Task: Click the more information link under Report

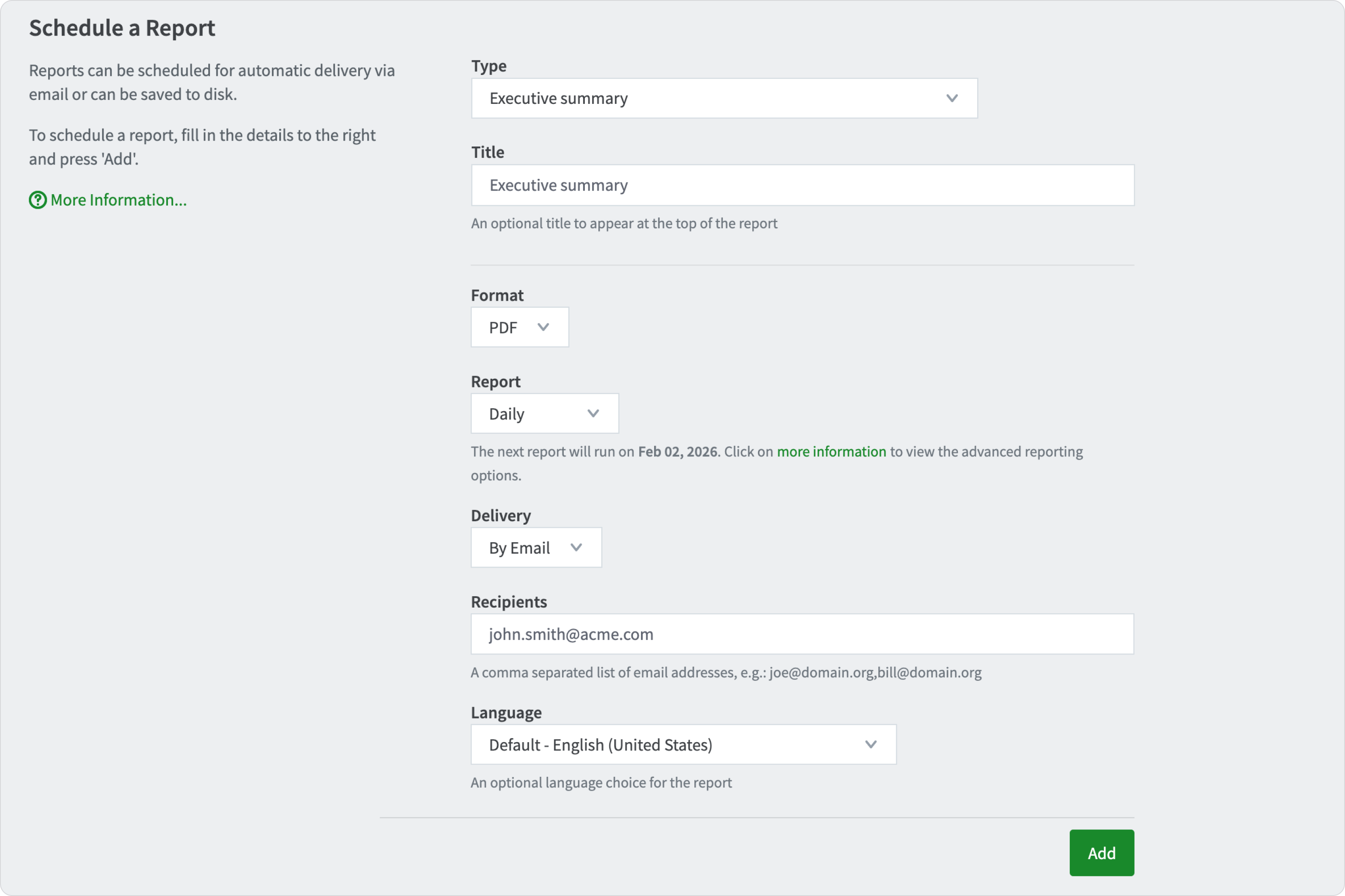Action: (x=831, y=451)
